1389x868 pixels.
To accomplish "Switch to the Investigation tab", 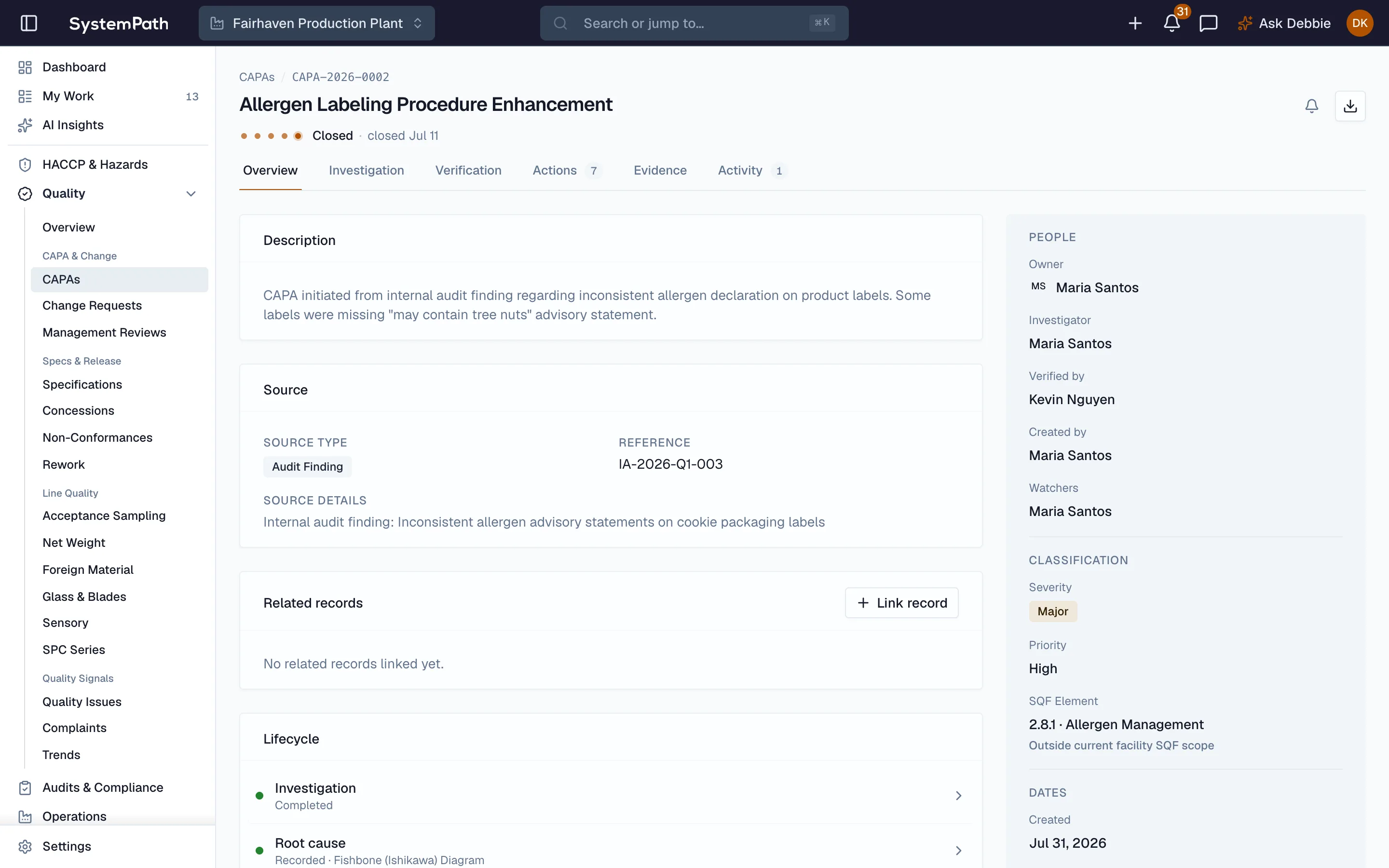I will [x=366, y=171].
